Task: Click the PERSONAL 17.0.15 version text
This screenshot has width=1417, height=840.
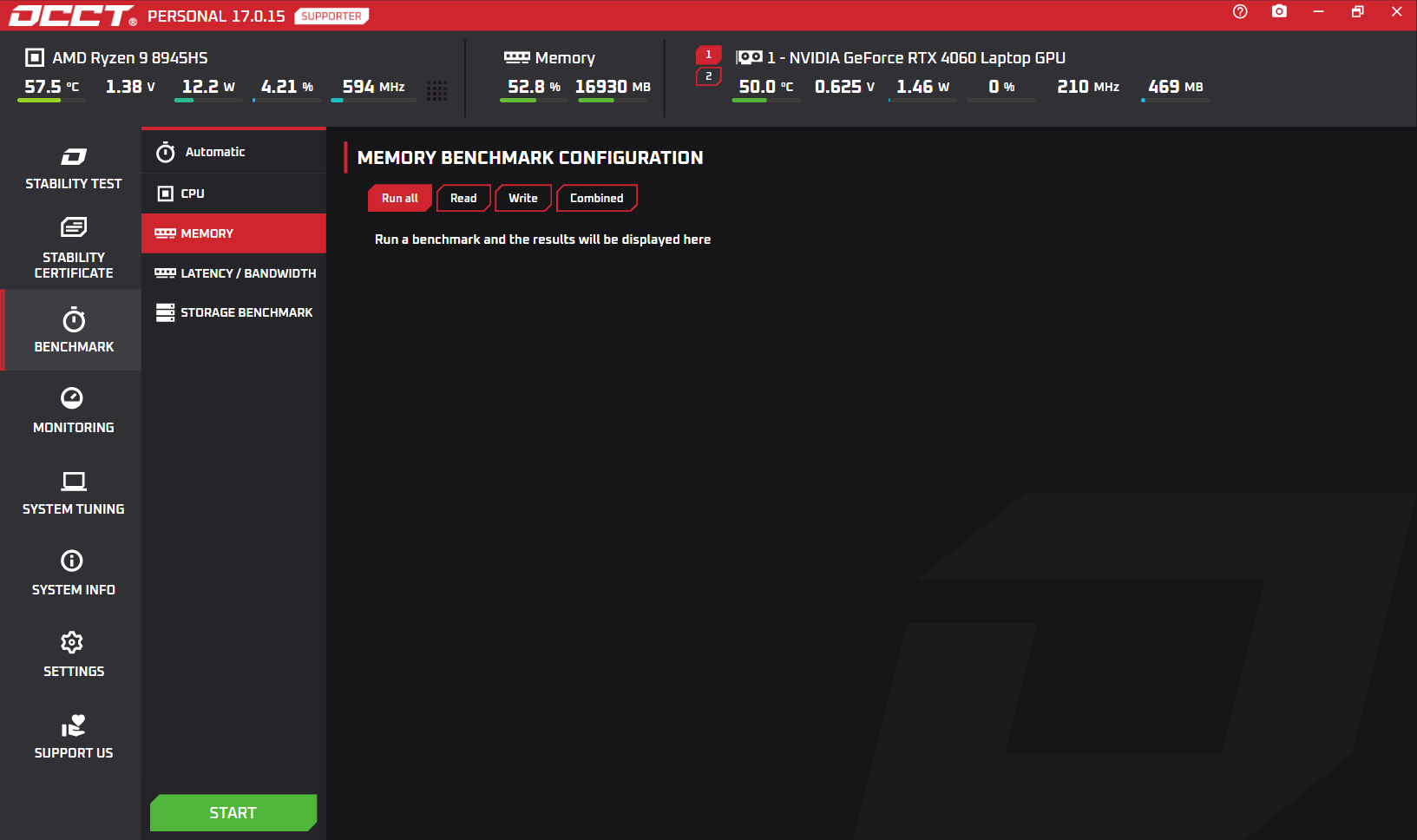Action: click(216, 16)
